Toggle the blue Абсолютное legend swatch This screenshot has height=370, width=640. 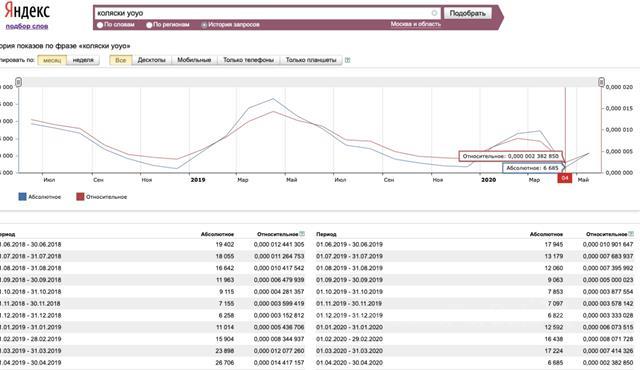coord(22,197)
